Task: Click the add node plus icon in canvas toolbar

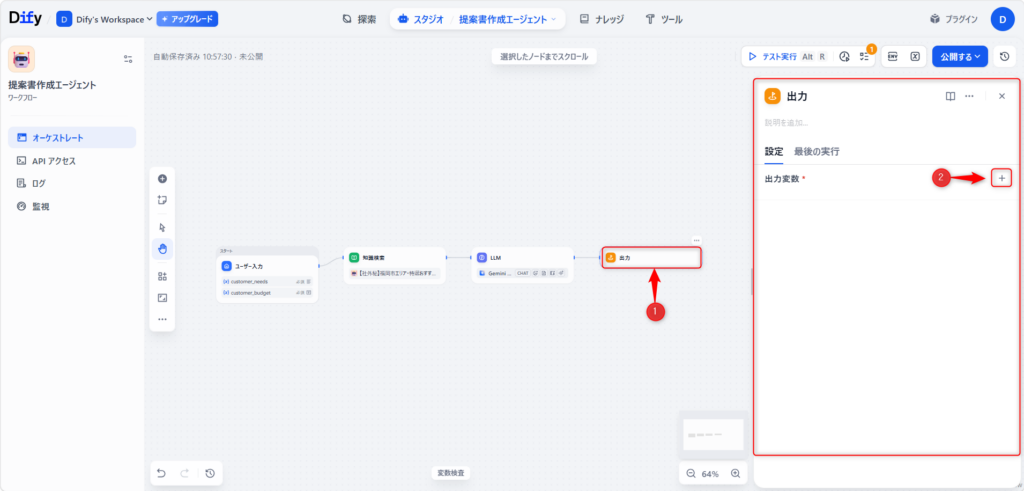Action: [162, 178]
